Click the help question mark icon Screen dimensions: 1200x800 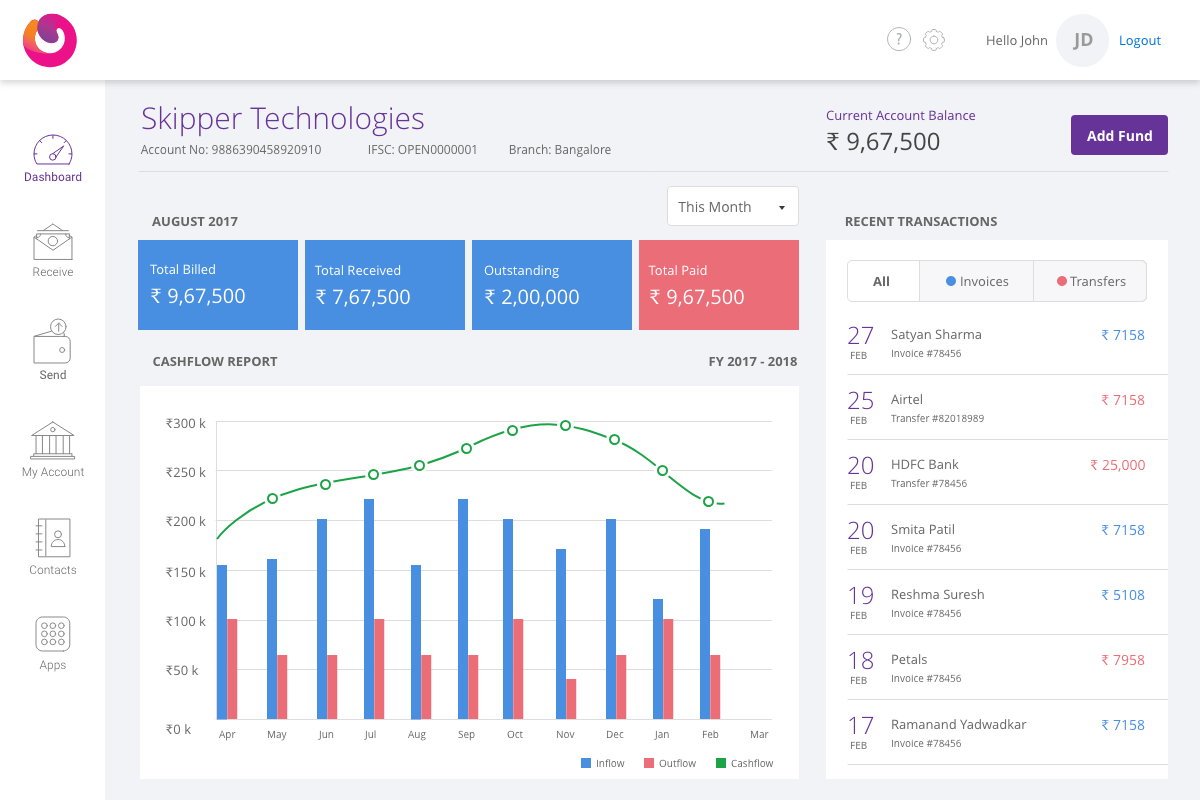(x=899, y=40)
